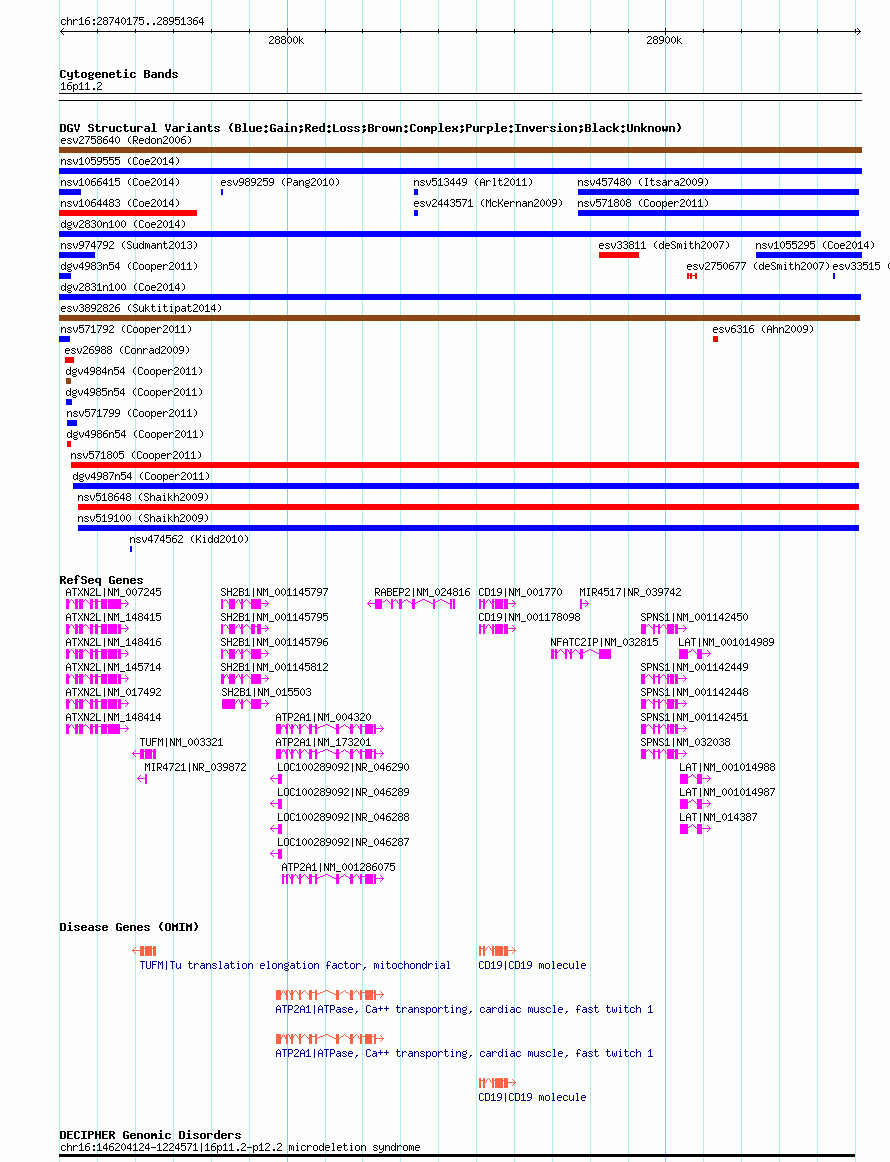Open first CD19 molecule OMIM link
Viewport: 890px width, 1162px height.
point(532,965)
